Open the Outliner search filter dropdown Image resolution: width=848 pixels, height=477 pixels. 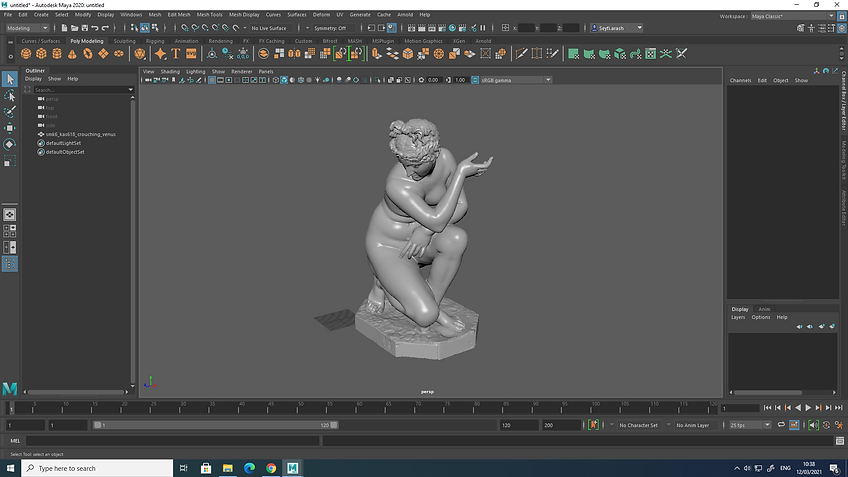click(130, 90)
